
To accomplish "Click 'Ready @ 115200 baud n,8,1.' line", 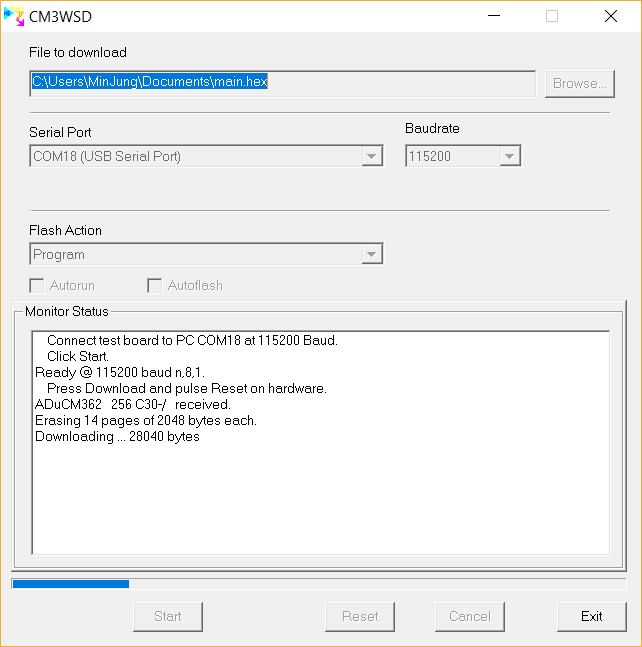I will (120, 372).
